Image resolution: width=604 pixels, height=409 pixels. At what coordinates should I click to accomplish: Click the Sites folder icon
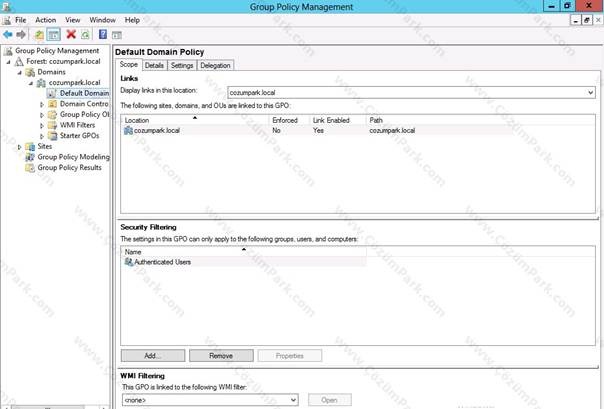(x=30, y=146)
